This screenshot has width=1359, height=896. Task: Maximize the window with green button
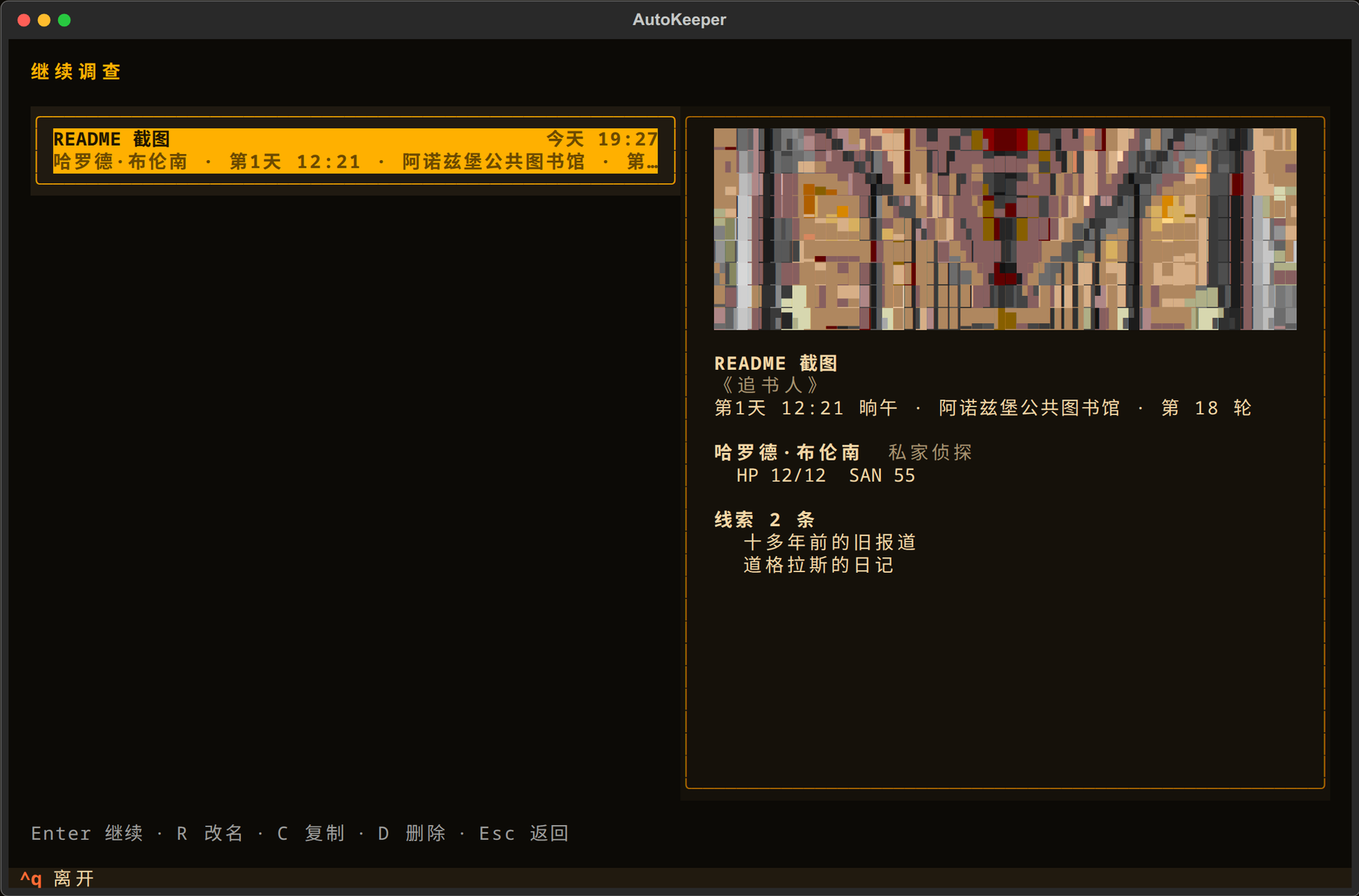(x=65, y=20)
